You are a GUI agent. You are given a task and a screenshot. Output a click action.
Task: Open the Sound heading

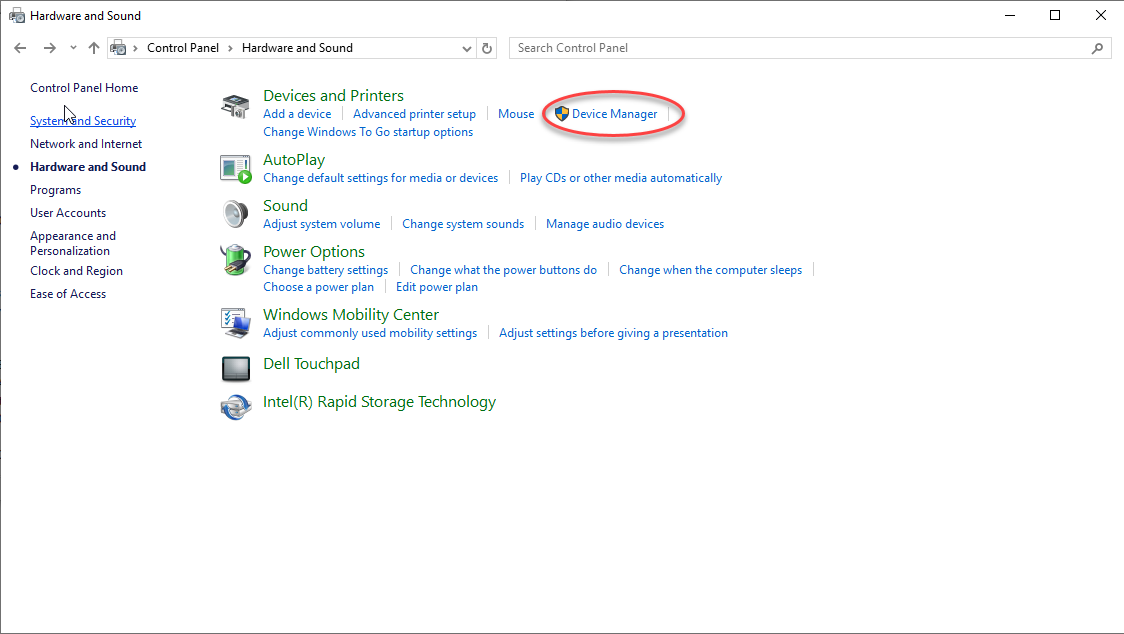click(285, 206)
